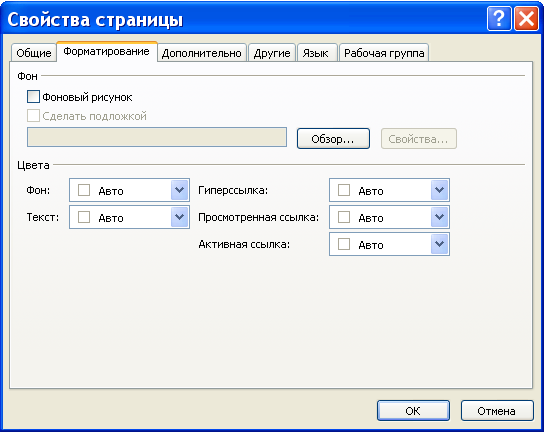The width and height of the screenshot is (547, 435).
Task: Open the Дополнительно tab
Action: [x=202, y=53]
